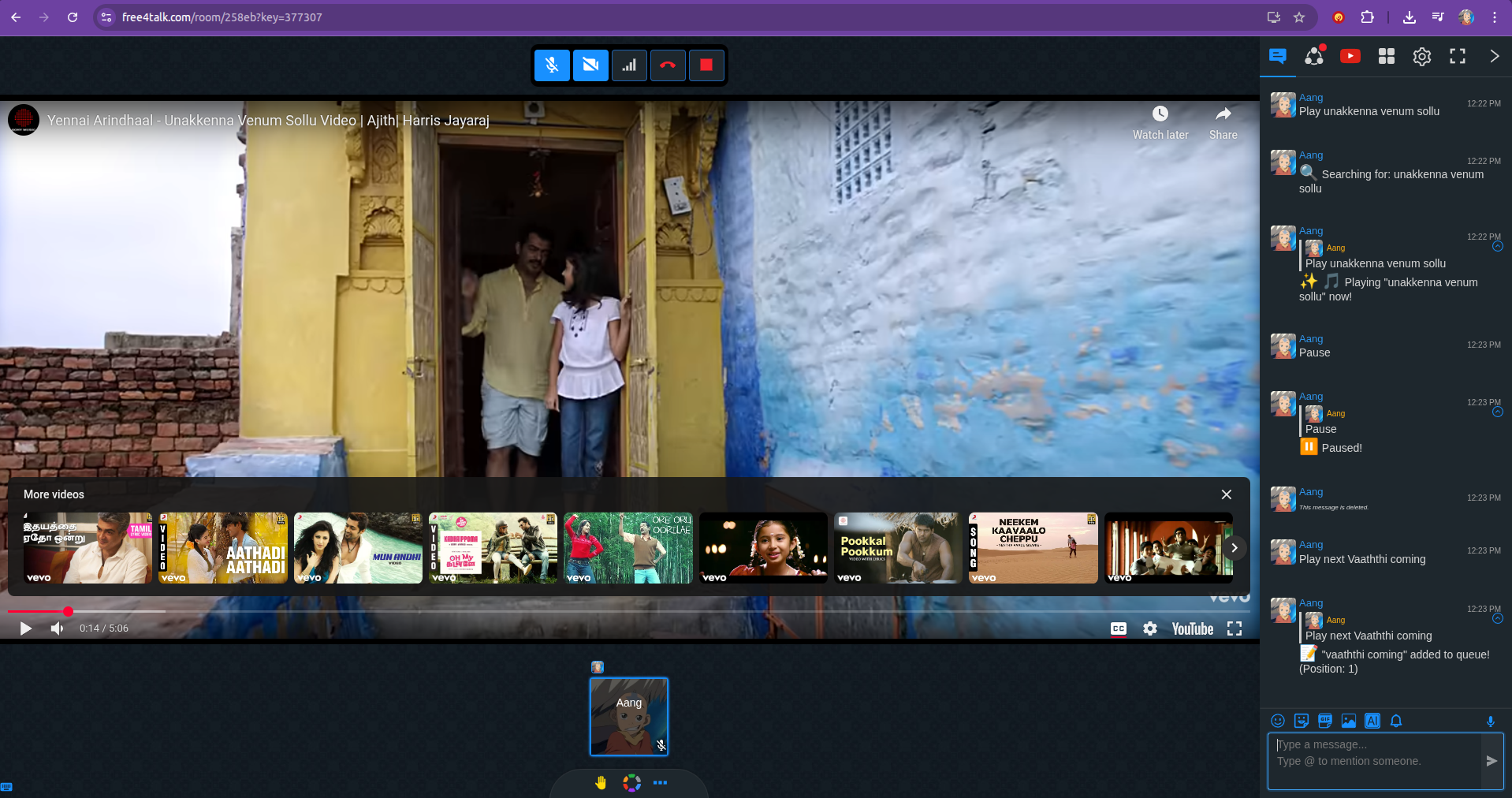Open YouTube player settings gear
The image size is (1512, 798).
click(1150, 628)
